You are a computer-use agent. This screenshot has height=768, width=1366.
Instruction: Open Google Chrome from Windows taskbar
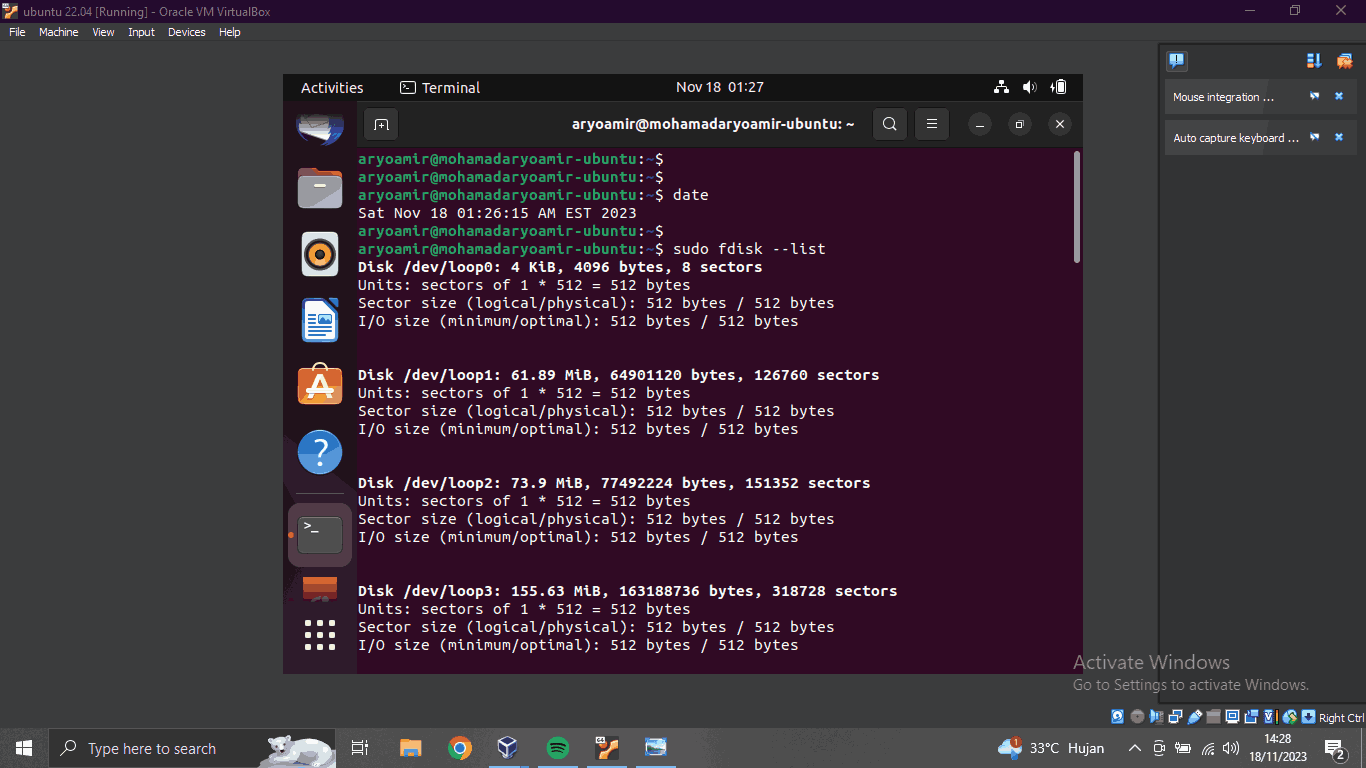tap(460, 748)
